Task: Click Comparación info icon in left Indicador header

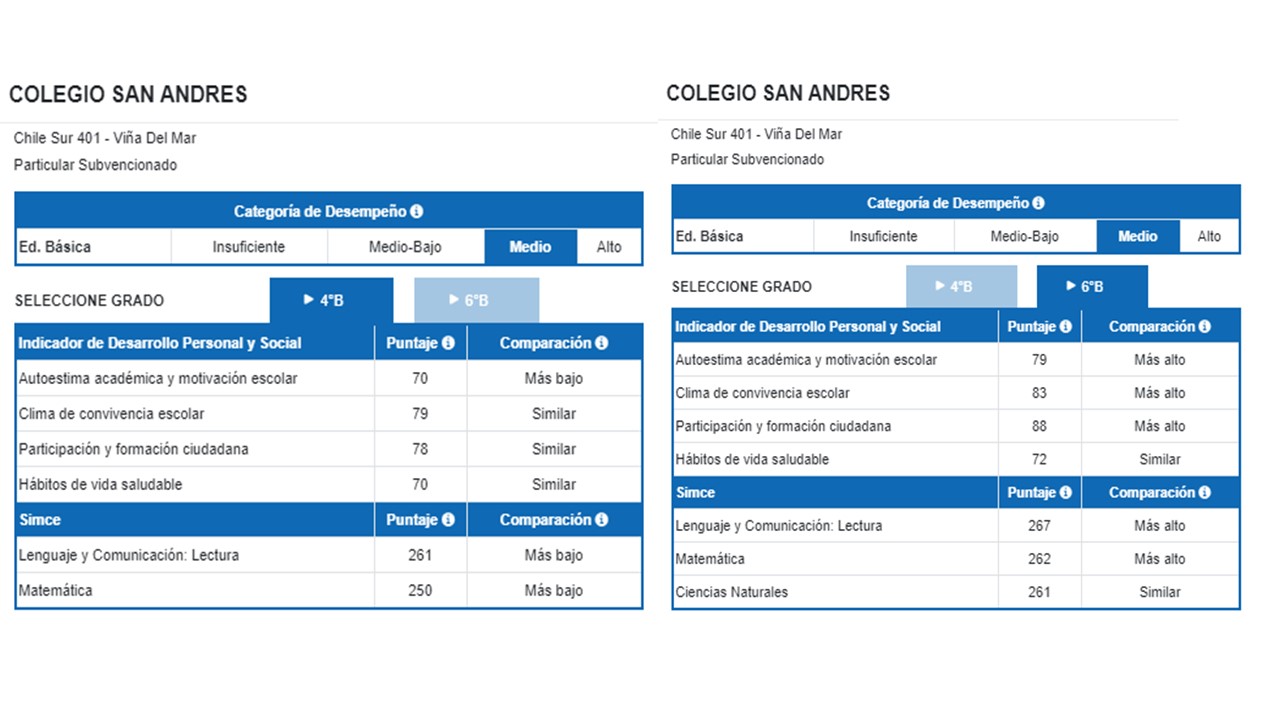Action: 601,343
